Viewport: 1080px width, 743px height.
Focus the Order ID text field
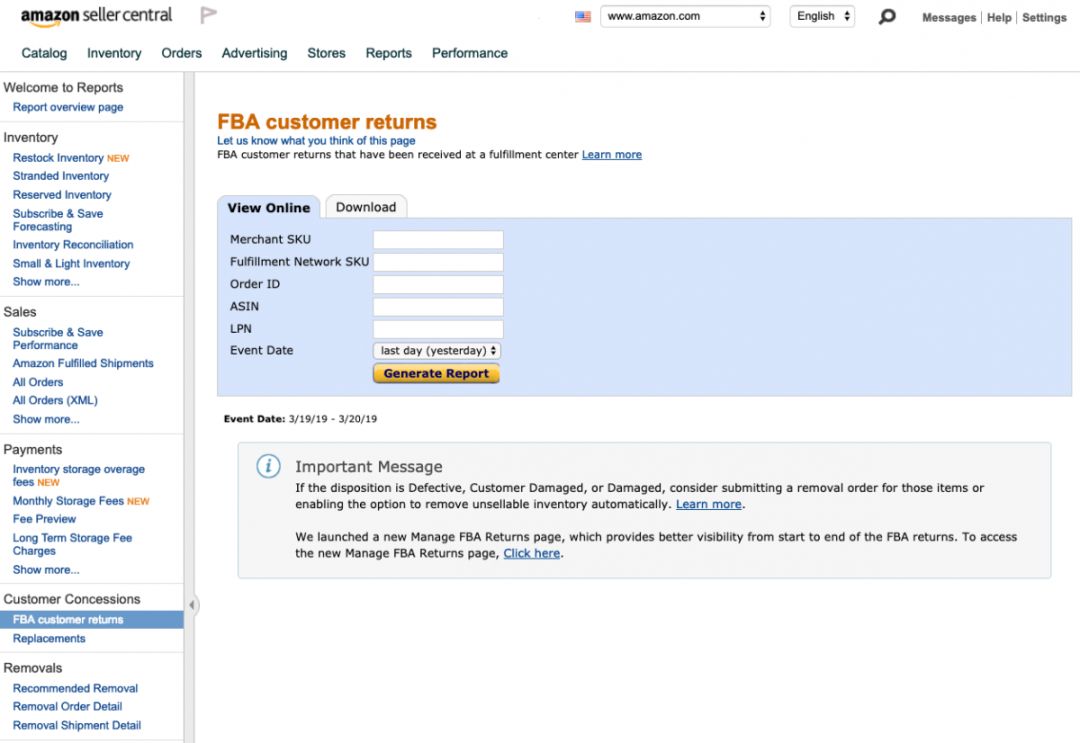(x=438, y=284)
